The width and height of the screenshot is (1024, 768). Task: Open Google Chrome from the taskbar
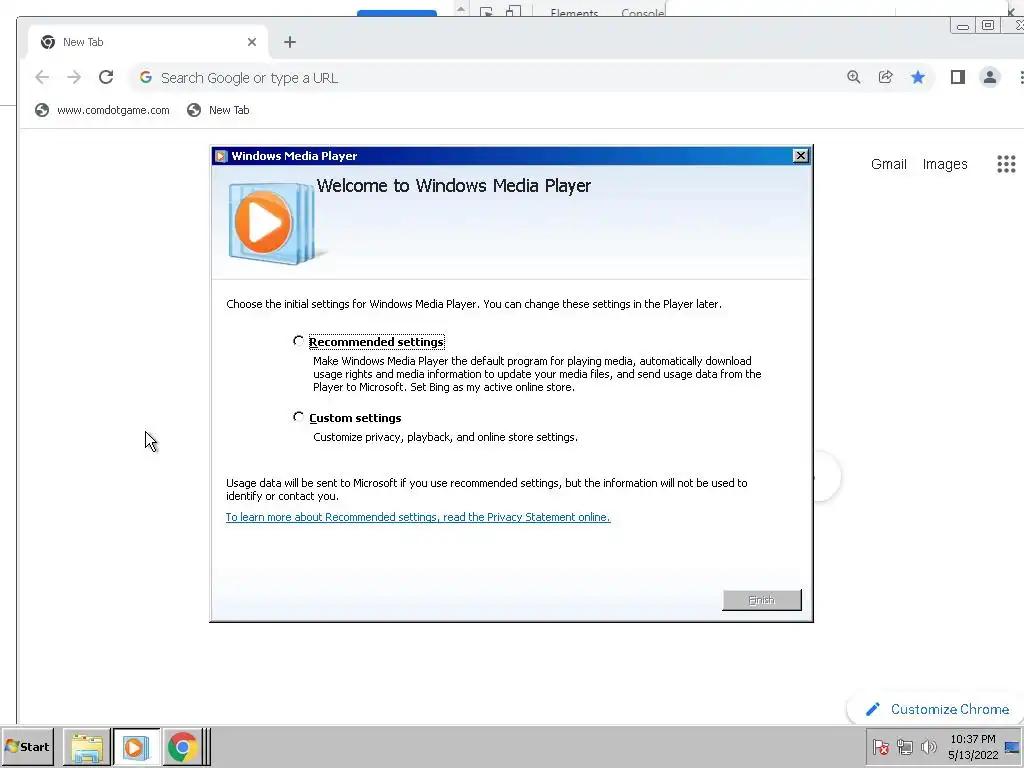pyautogui.click(x=182, y=747)
